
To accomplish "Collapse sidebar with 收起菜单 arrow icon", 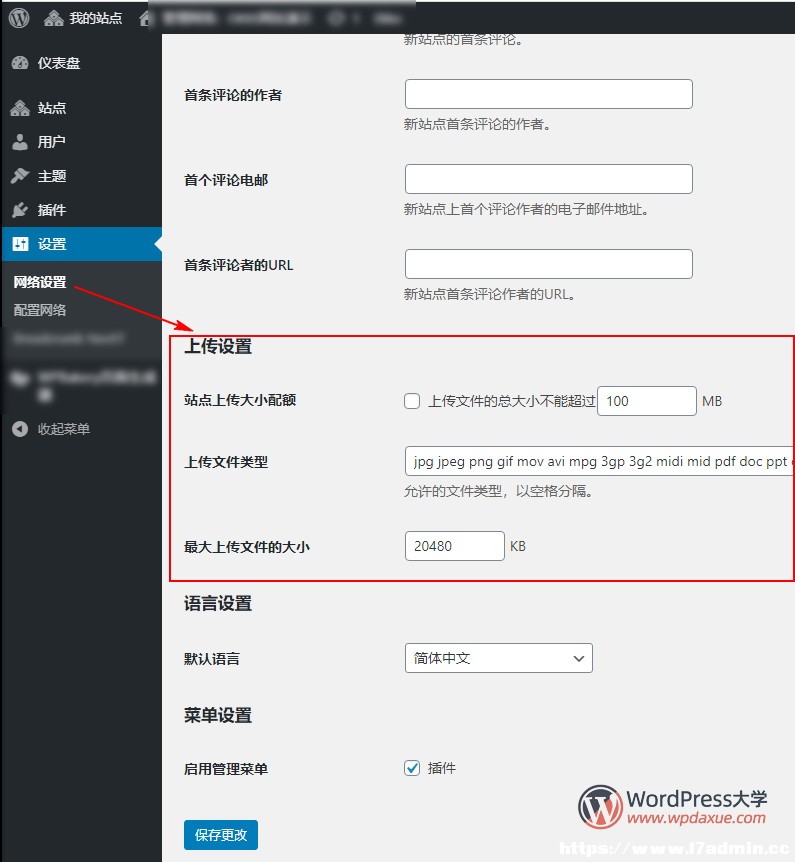I will point(20,429).
